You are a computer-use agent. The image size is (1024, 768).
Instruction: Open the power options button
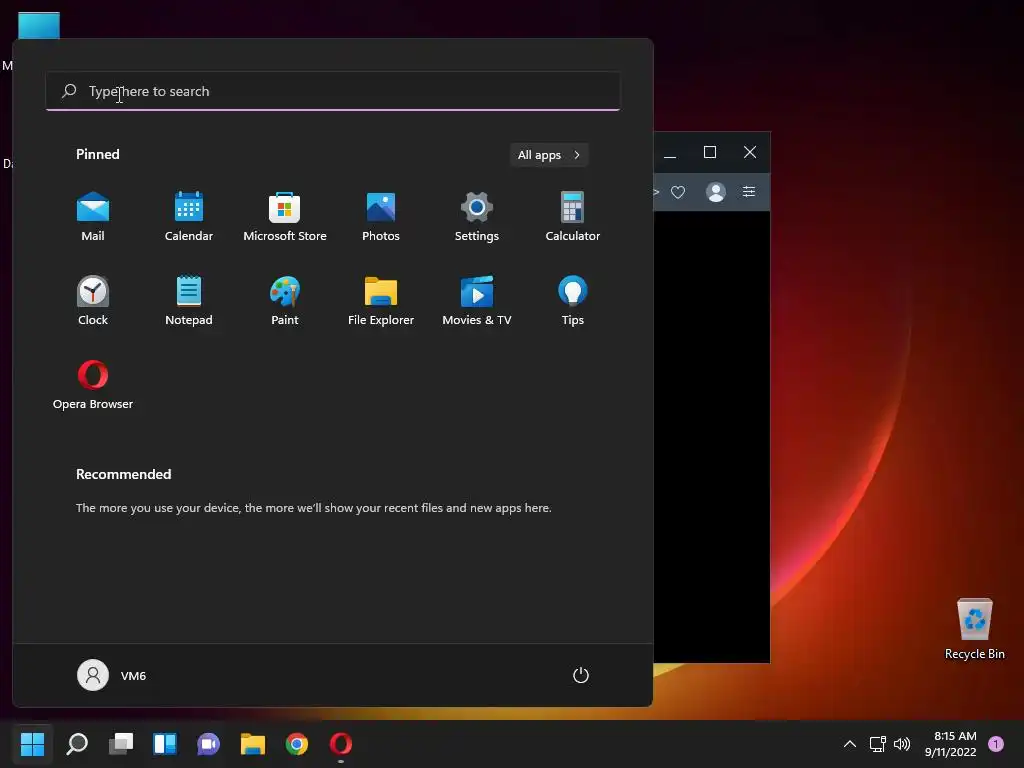pyautogui.click(x=581, y=675)
